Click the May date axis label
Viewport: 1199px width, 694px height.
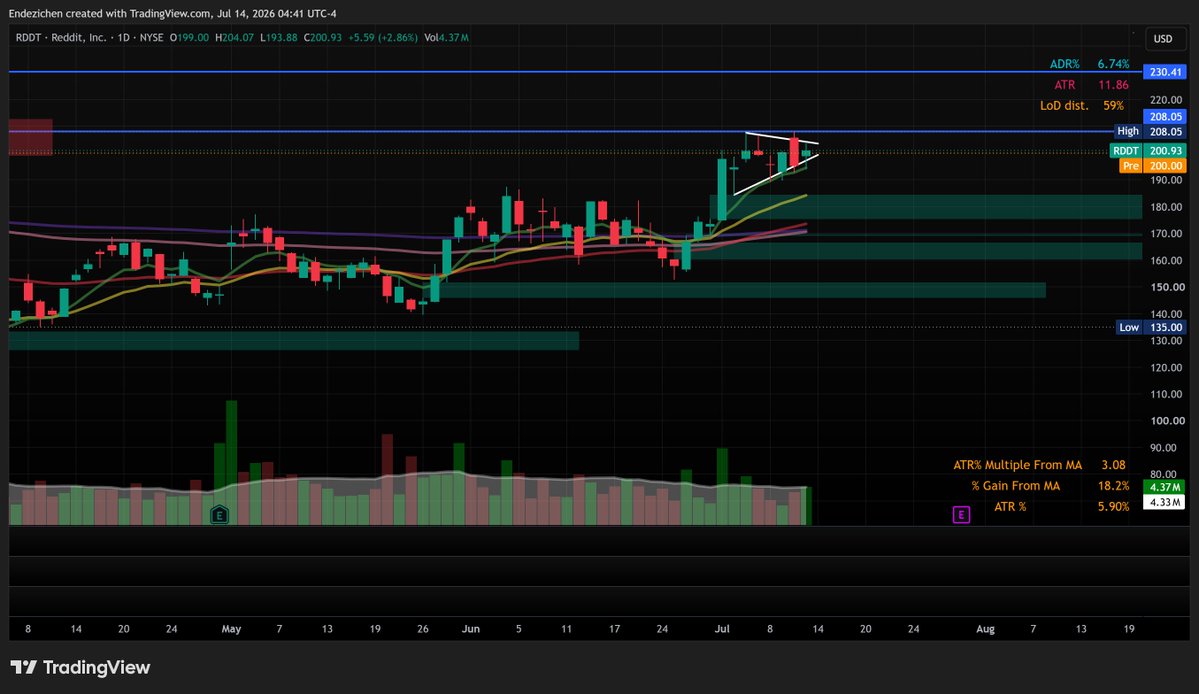pyautogui.click(x=231, y=629)
